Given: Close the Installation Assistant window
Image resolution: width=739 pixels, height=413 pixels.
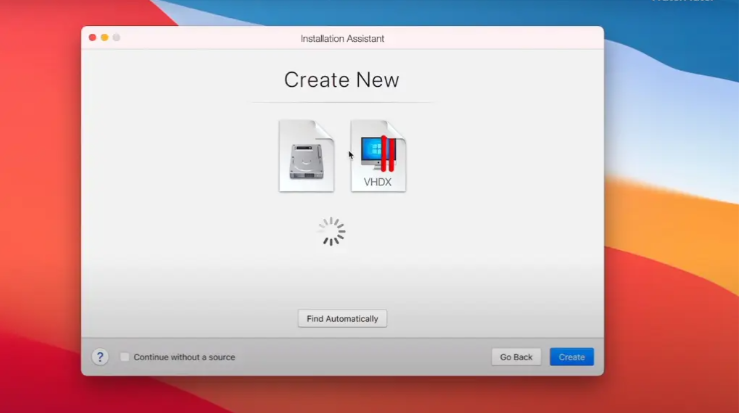Looking at the screenshot, I should [x=93, y=38].
